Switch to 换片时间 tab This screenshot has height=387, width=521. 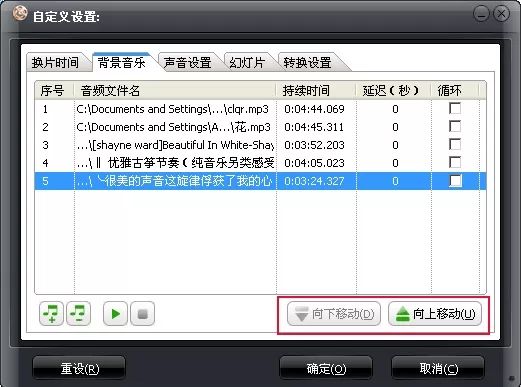click(56, 63)
